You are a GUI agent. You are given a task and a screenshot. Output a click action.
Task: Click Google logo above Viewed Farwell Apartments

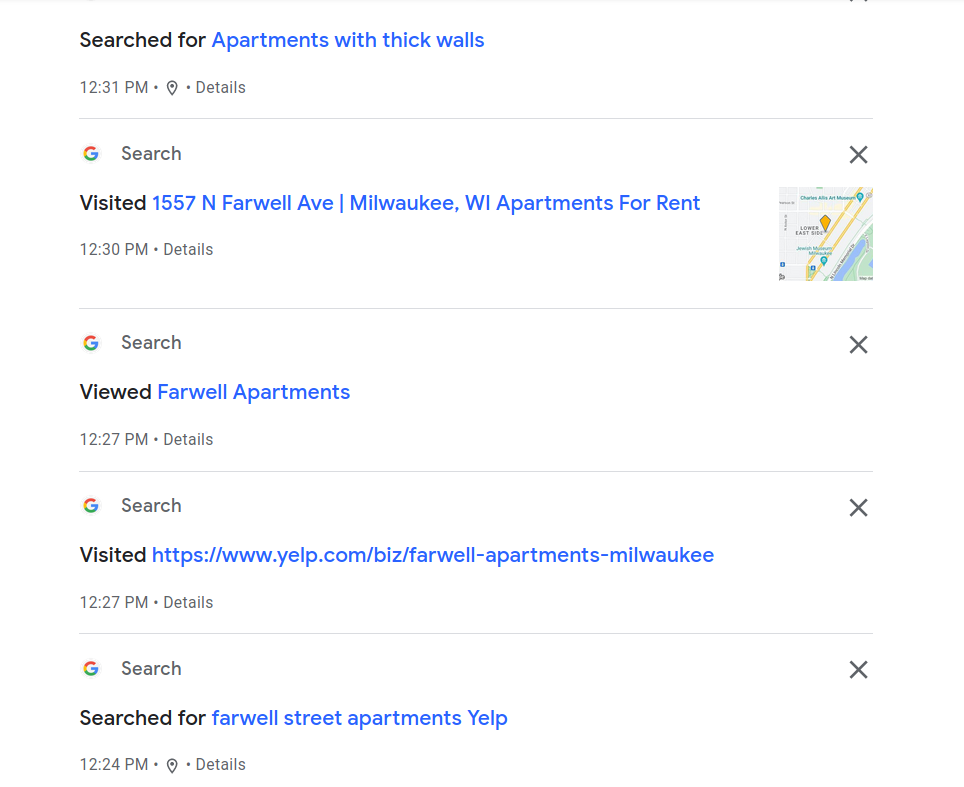pos(91,343)
